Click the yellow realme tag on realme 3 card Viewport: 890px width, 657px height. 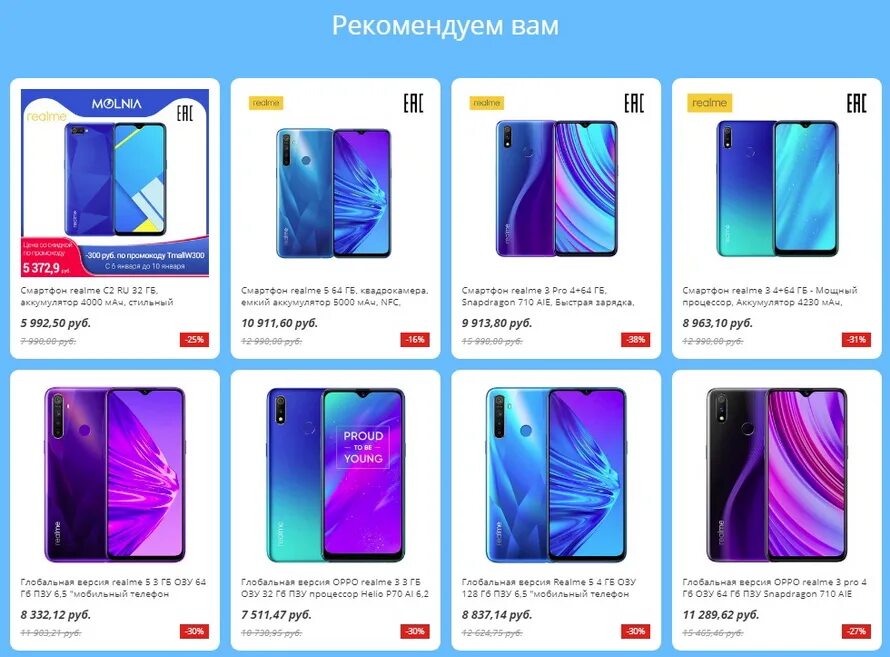point(710,103)
